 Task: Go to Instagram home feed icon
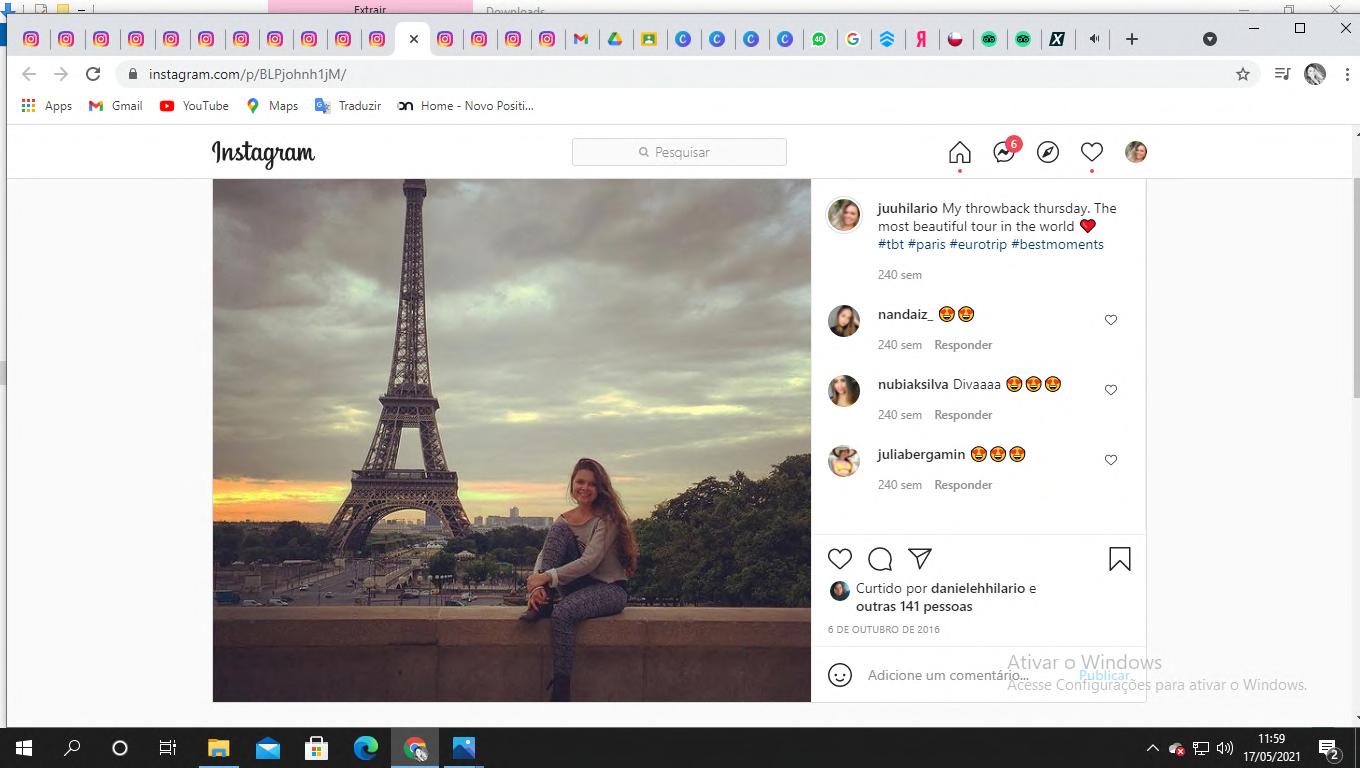[x=959, y=152]
